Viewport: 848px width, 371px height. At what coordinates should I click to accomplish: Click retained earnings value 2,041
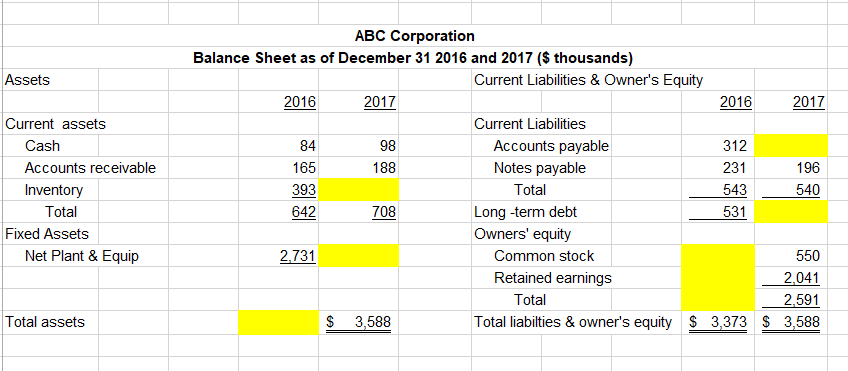point(802,278)
